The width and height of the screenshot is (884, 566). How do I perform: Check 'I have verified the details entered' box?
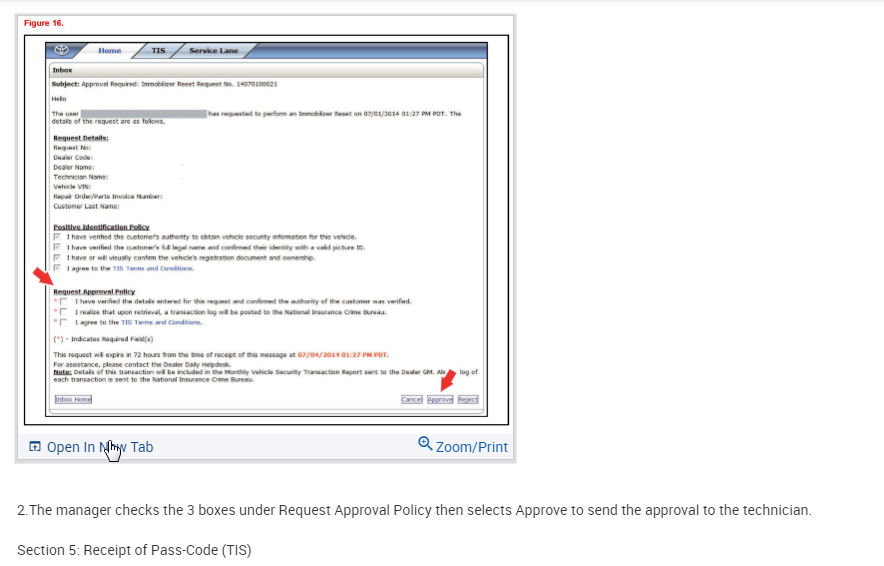63,302
